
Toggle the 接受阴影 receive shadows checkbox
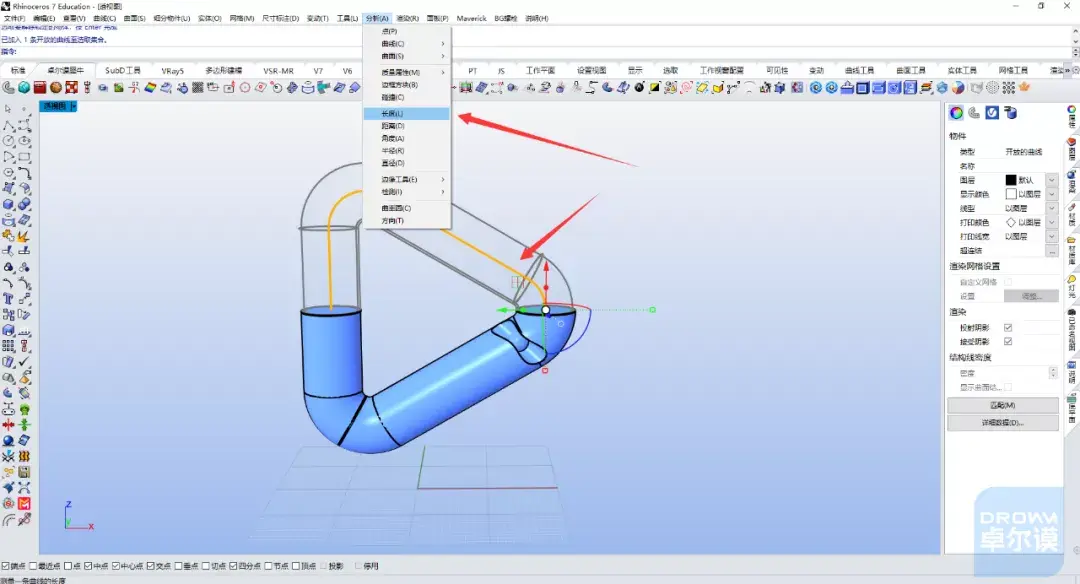point(1008,342)
